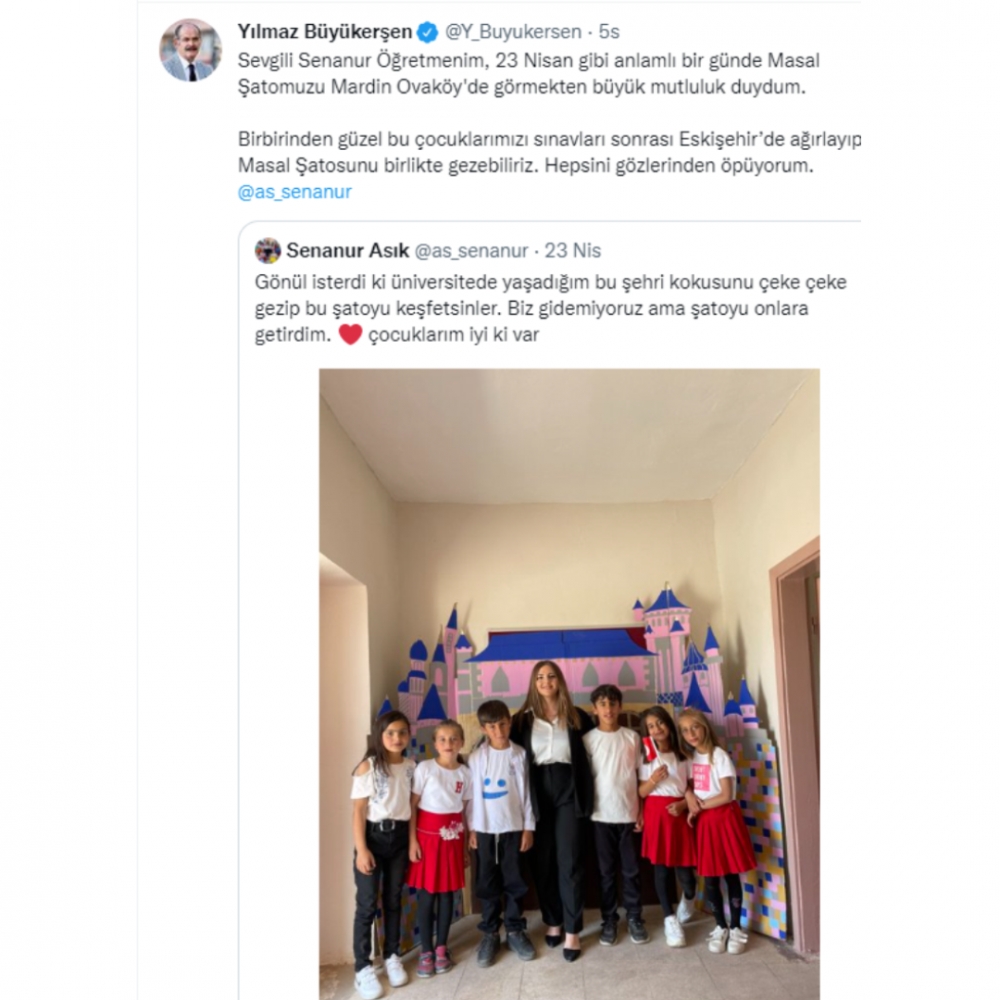
Task: Select paragraph starting Birbirinden güzel
Action: (x=549, y=152)
